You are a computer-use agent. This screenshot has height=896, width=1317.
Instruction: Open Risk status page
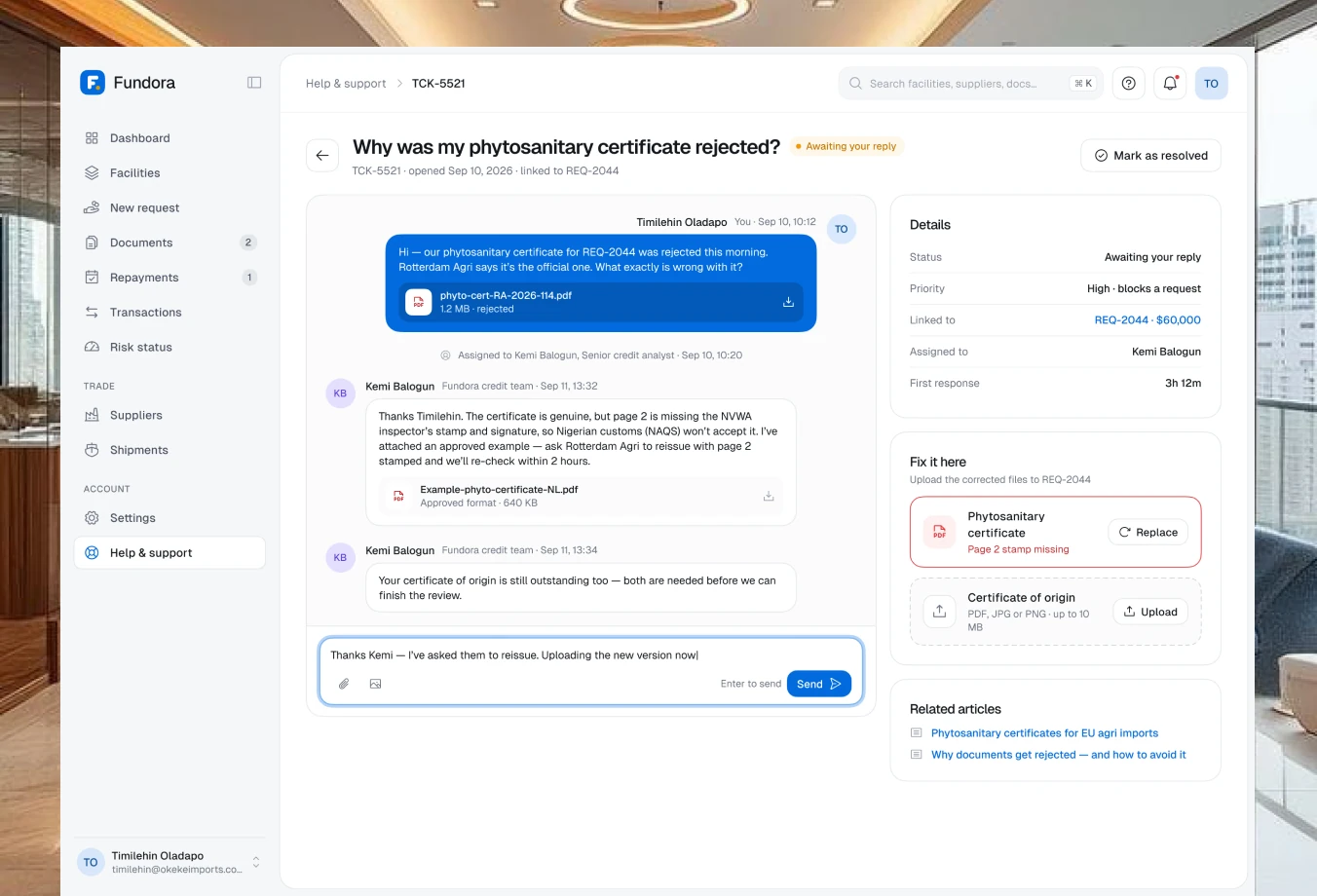point(169,348)
